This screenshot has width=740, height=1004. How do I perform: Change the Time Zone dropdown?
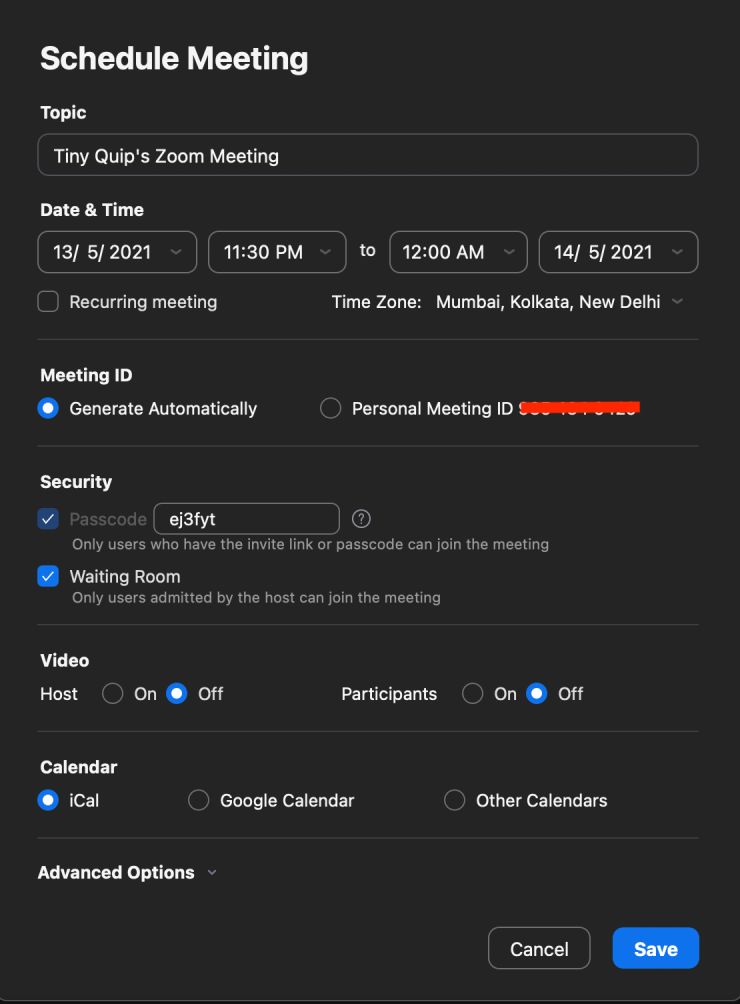[x=558, y=301]
